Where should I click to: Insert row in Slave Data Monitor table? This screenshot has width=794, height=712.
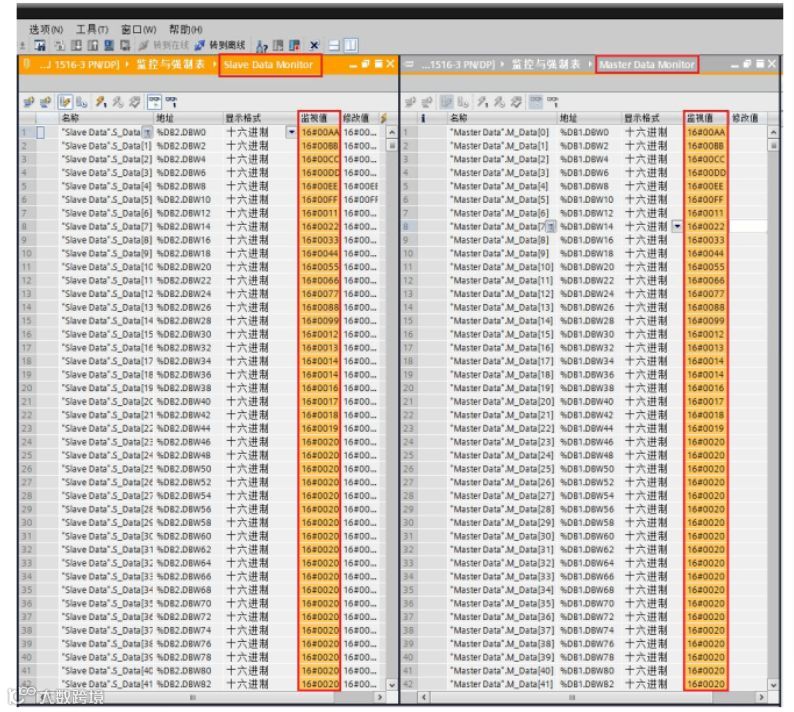pos(28,102)
